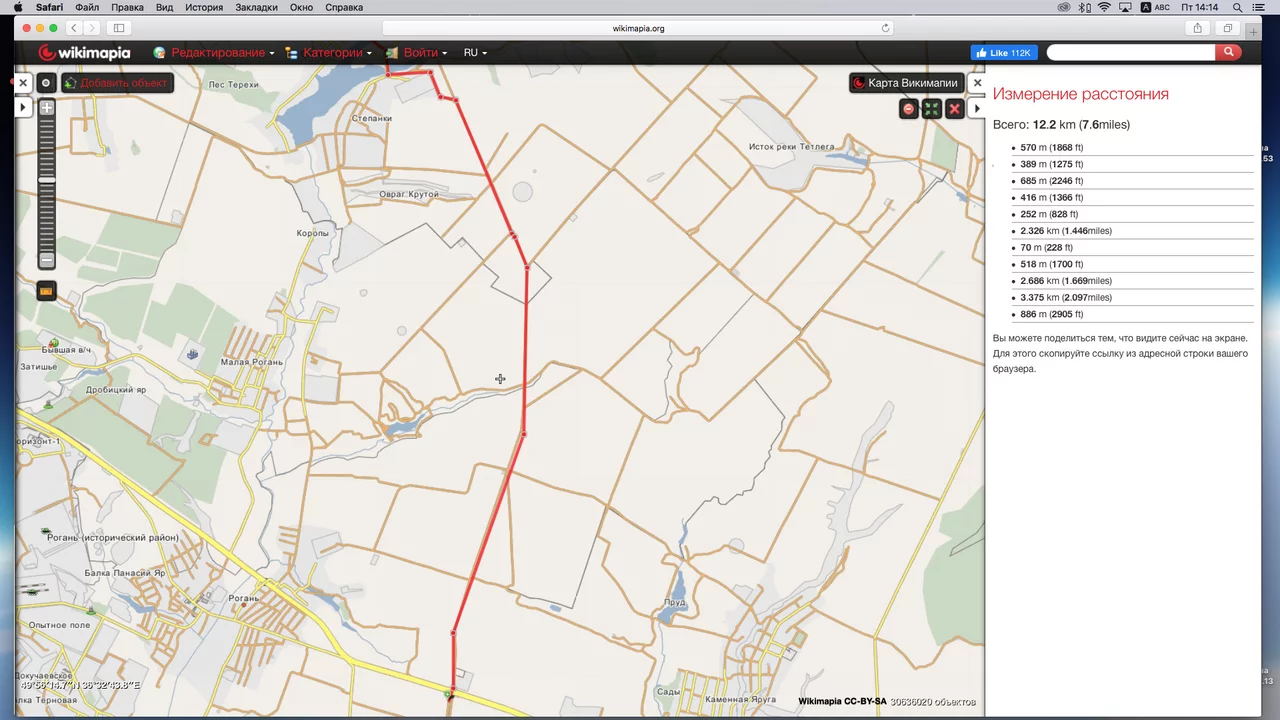Screen dimensions: 1280x720
Task: Click the Степанки place label on the map
Action: (372, 118)
